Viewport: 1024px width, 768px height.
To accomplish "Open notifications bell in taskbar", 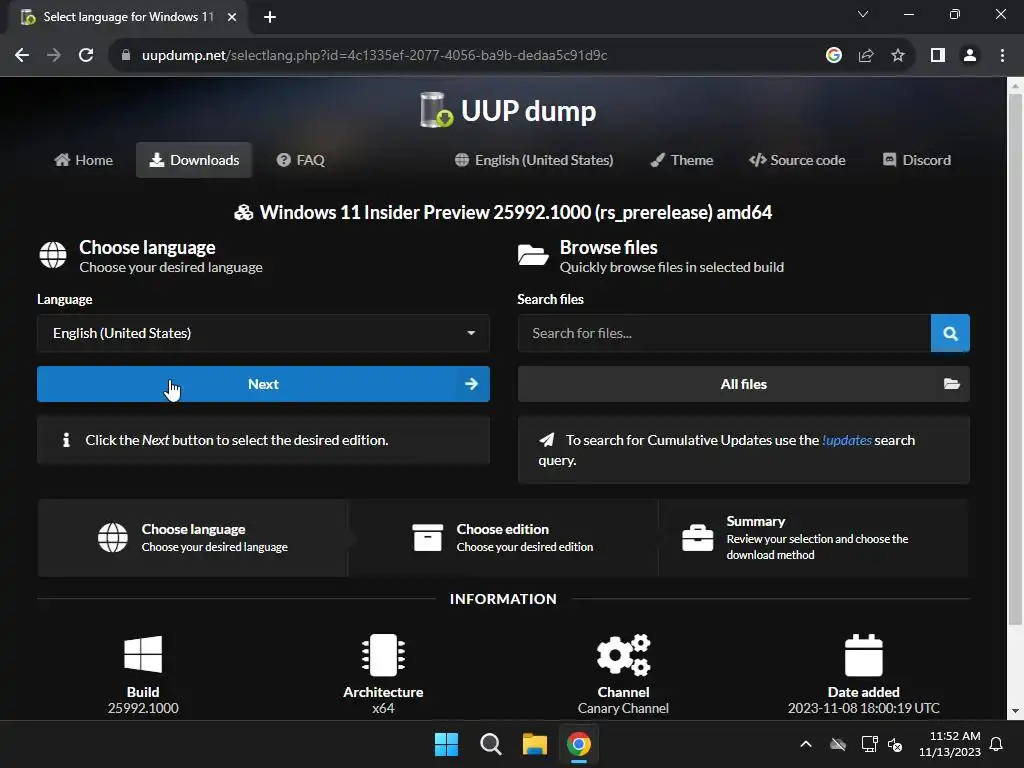I will pyautogui.click(x=997, y=744).
